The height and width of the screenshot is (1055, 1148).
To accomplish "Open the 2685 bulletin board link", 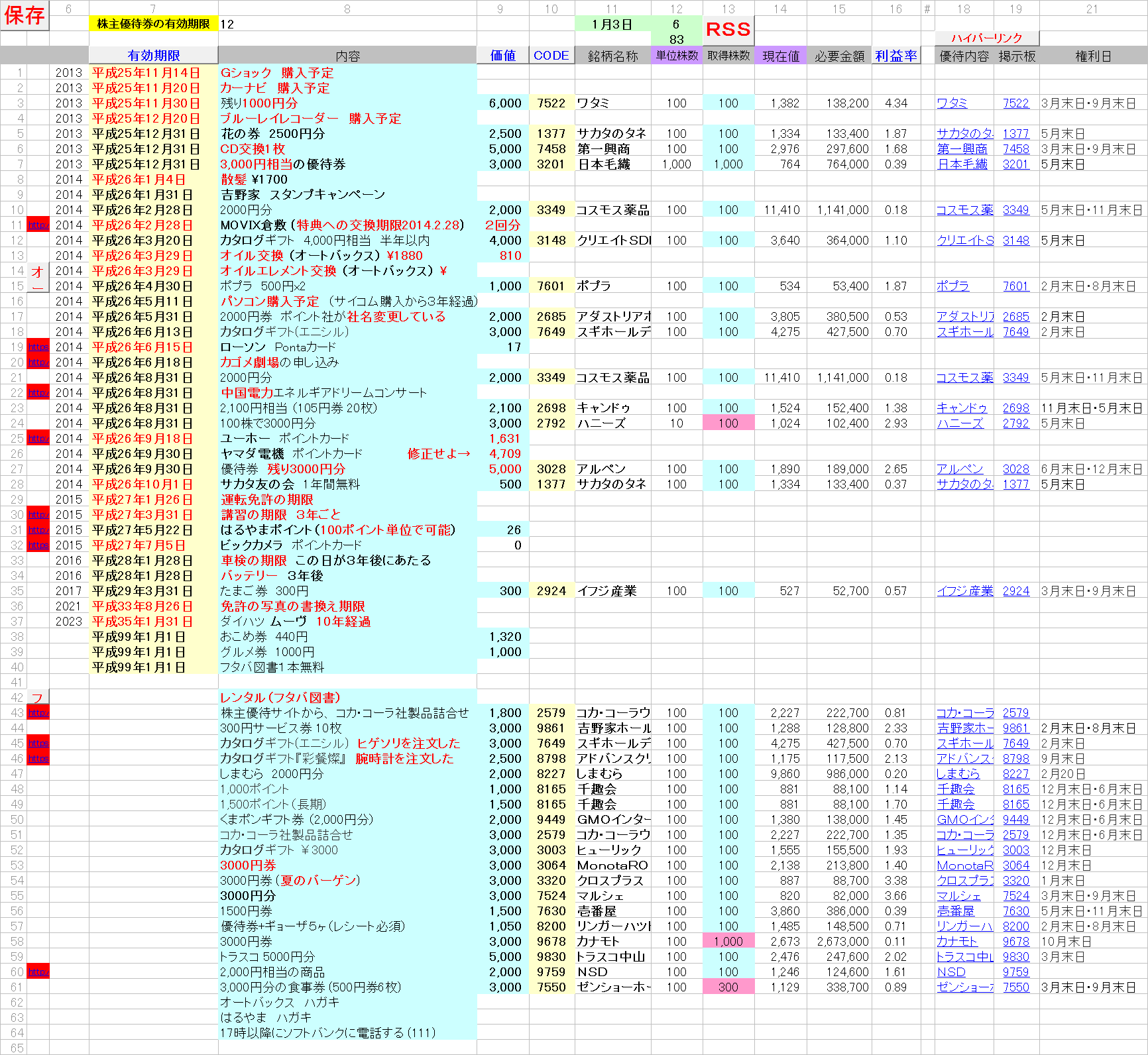I will [x=1016, y=317].
